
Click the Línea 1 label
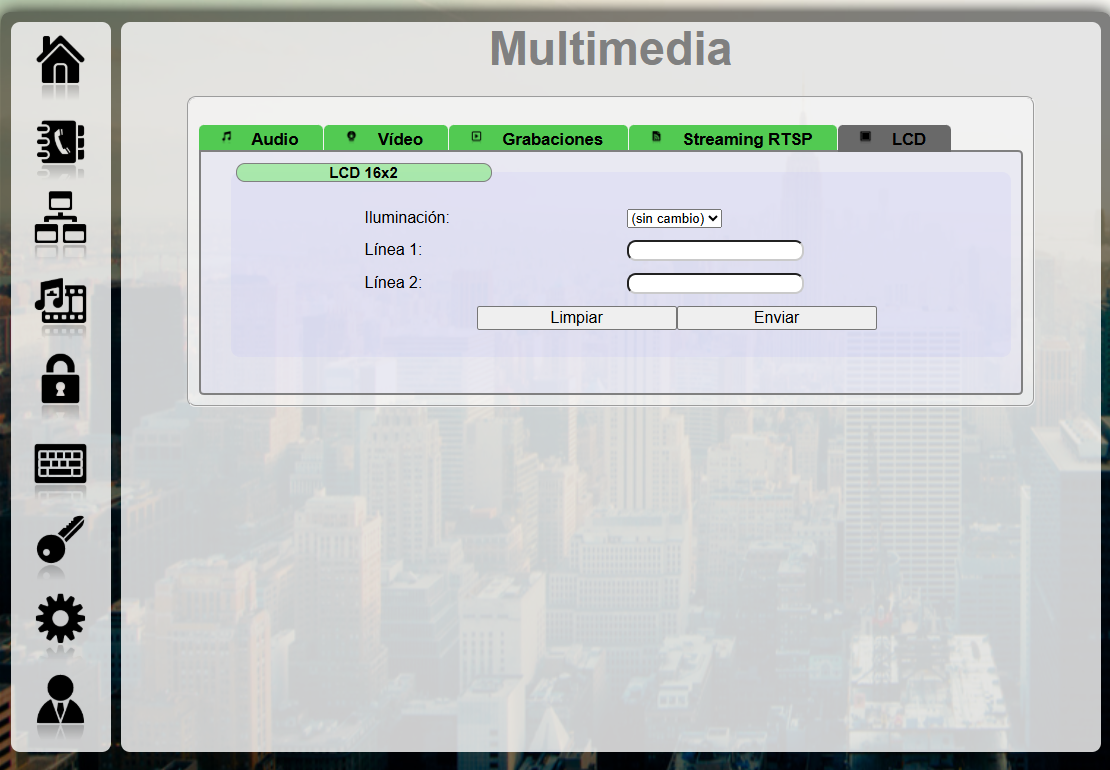pyautogui.click(x=393, y=250)
